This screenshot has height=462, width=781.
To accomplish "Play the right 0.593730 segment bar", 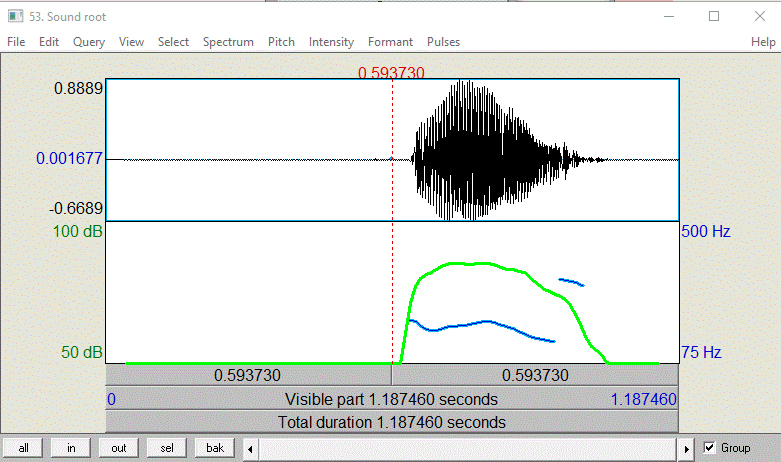I will [x=535, y=375].
